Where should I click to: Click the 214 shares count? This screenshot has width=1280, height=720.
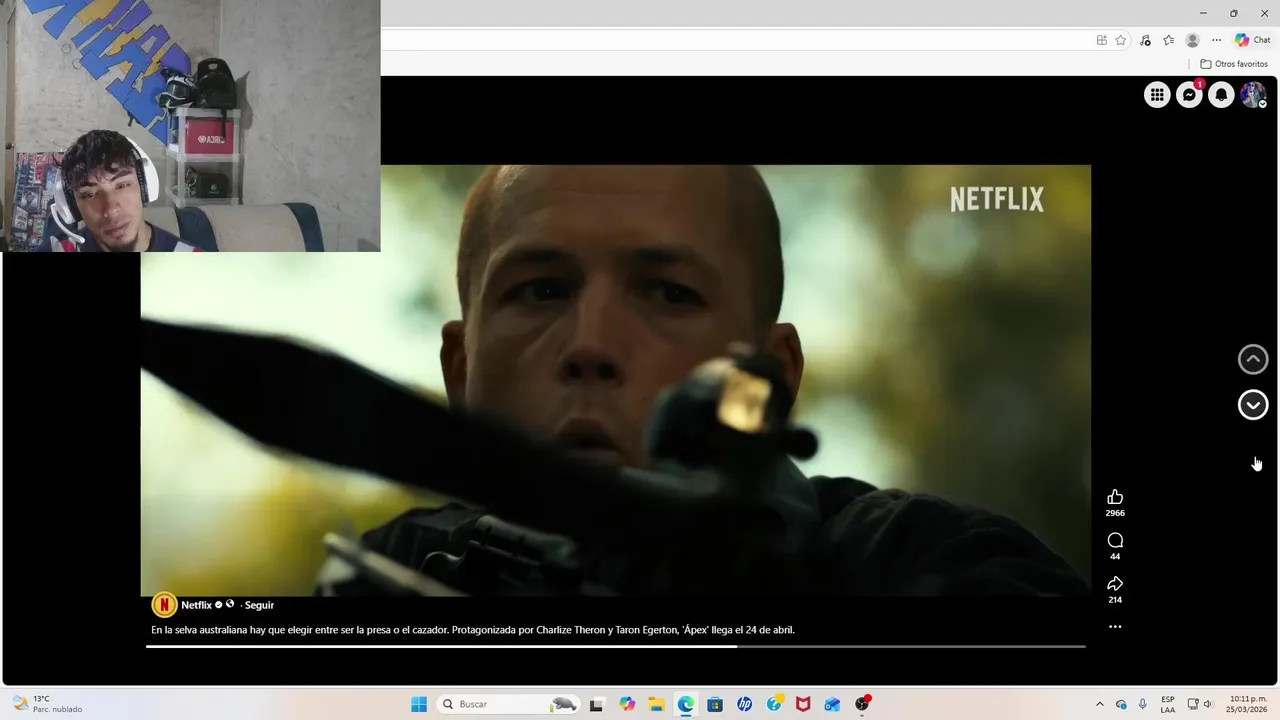click(x=1115, y=600)
